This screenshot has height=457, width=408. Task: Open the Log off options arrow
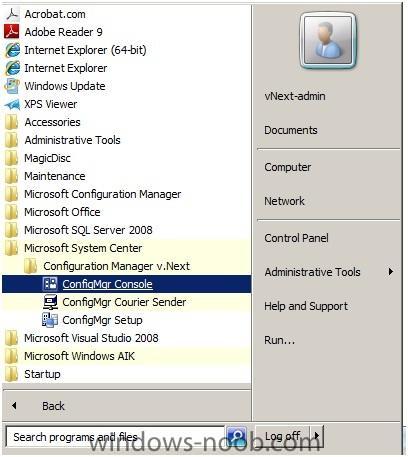tap(317, 435)
